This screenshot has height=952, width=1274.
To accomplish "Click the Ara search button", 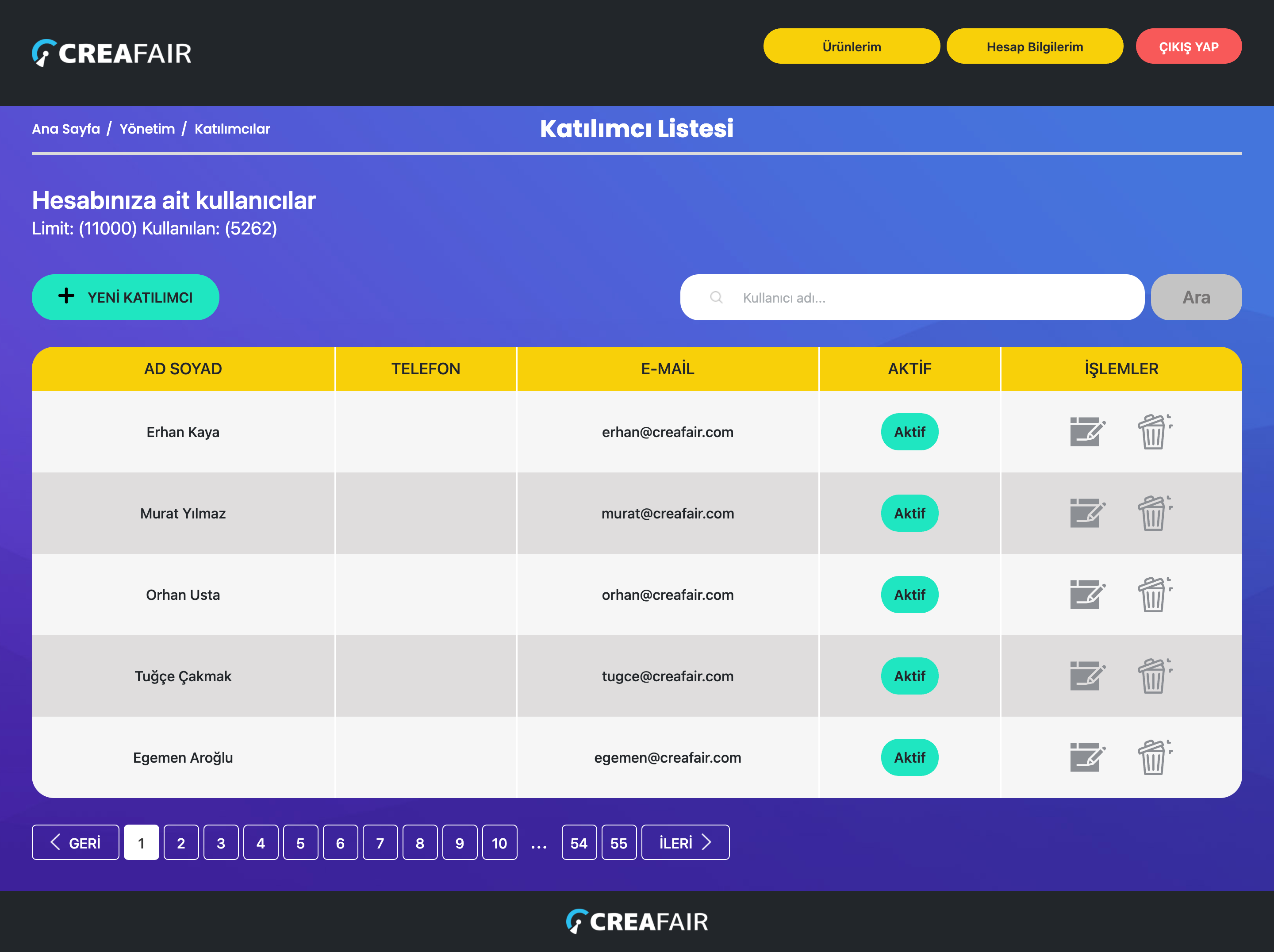I will click(1196, 297).
